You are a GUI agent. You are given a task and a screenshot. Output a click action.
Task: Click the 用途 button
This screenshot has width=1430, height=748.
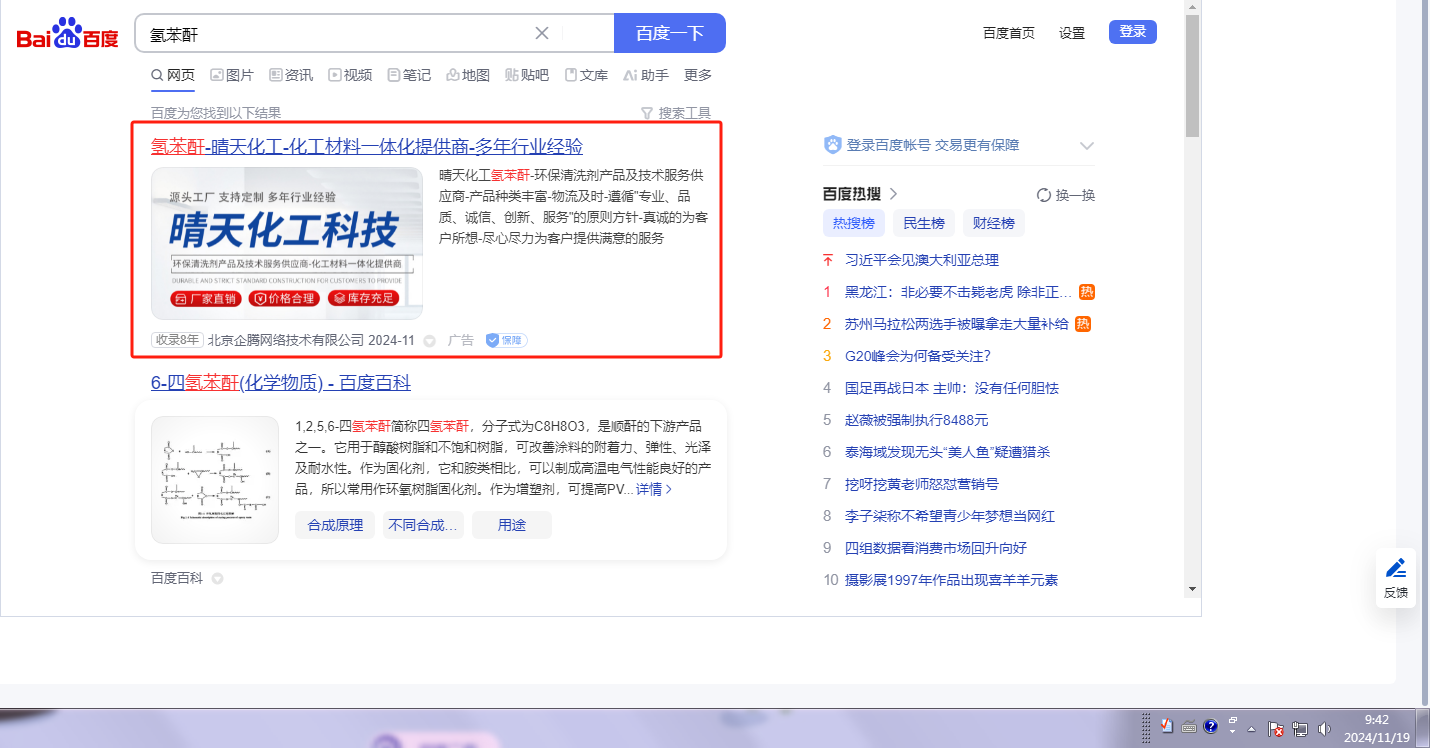click(x=512, y=525)
